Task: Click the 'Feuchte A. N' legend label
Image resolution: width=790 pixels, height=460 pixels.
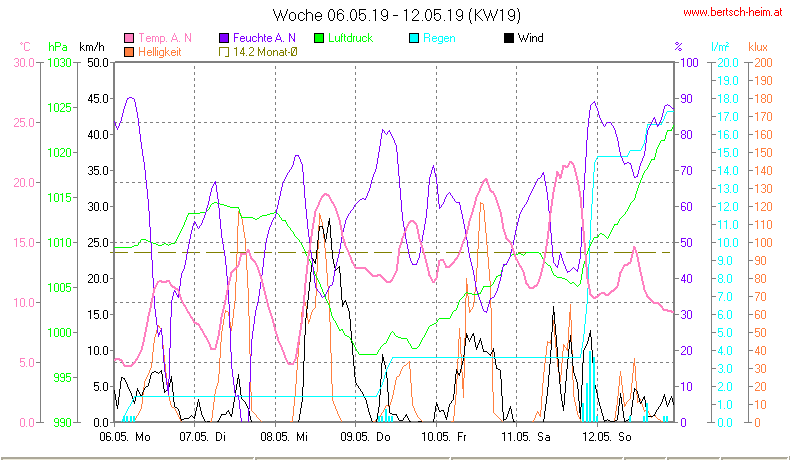Action: click(x=265, y=38)
